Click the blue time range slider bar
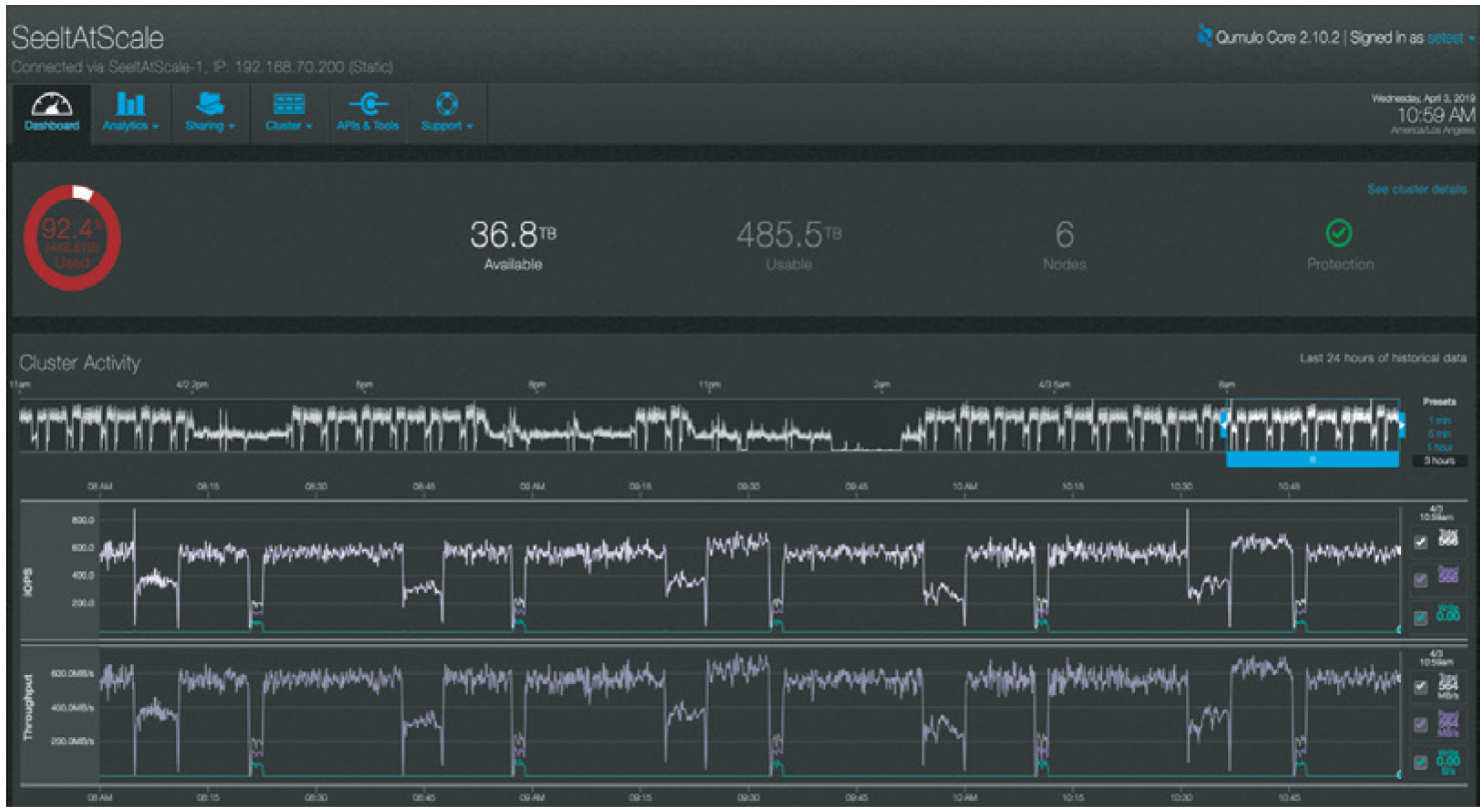This screenshot has height=812, width=1484. click(1312, 459)
